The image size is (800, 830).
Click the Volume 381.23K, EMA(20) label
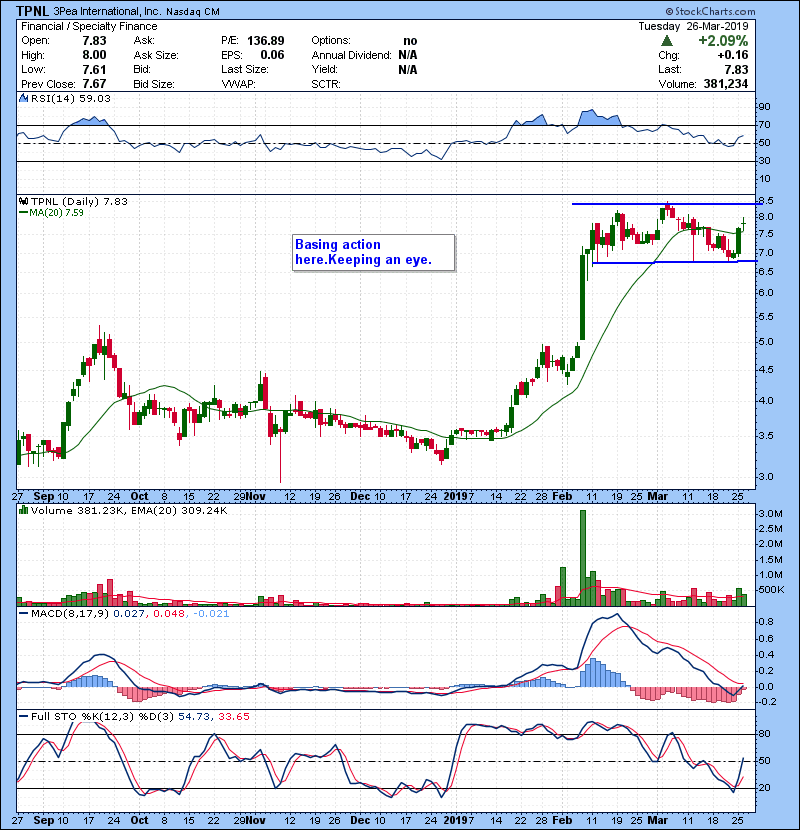click(129, 511)
